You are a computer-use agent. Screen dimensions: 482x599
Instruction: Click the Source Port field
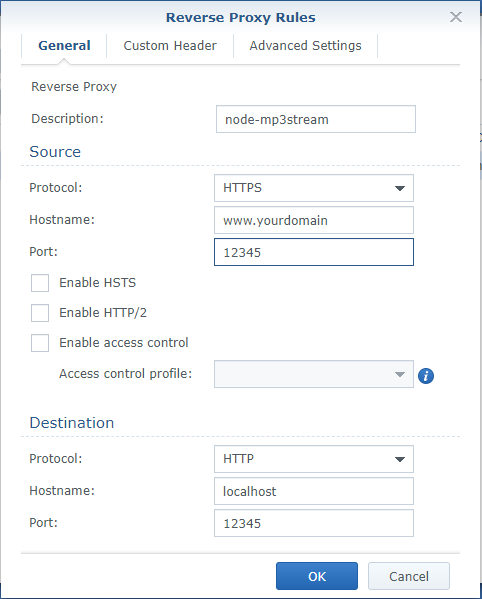(x=314, y=252)
